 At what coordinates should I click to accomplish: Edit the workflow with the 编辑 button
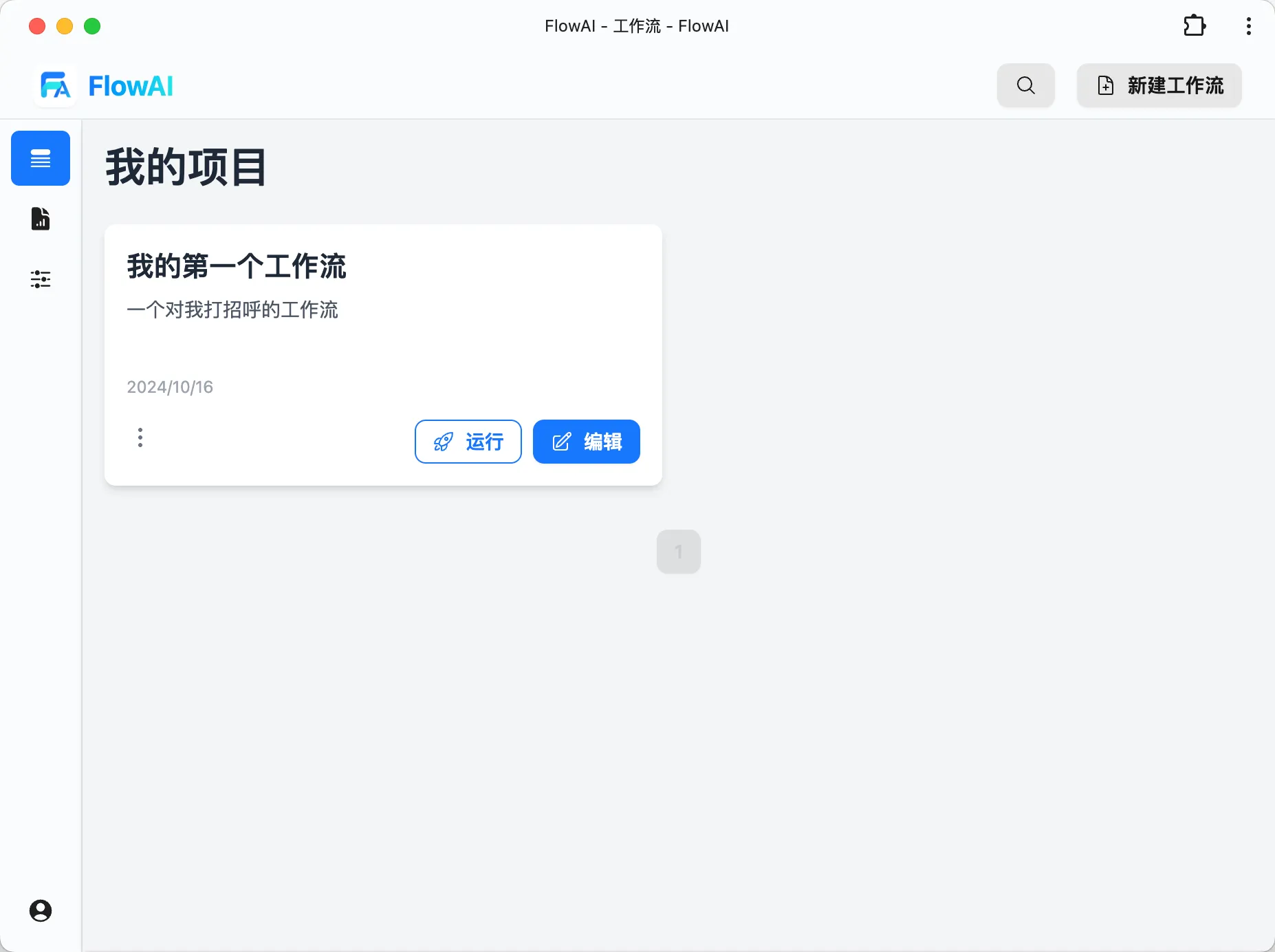pos(587,442)
